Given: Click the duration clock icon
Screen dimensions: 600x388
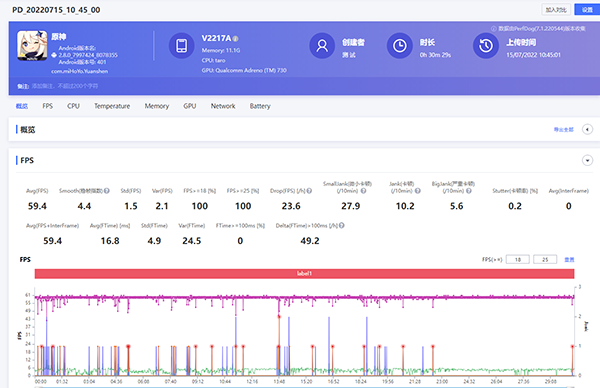Looking at the screenshot, I should coord(400,46).
